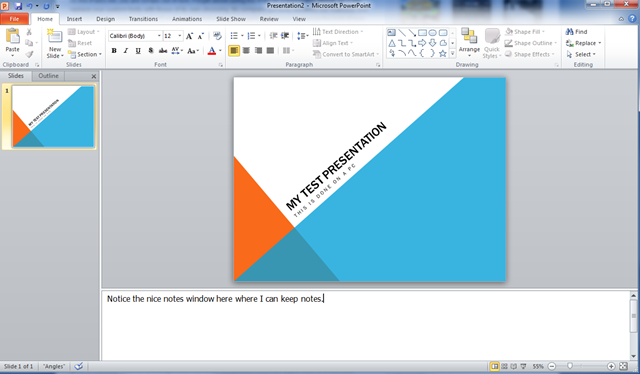
Task: Open Line Spacing dropdown
Action: (302, 36)
